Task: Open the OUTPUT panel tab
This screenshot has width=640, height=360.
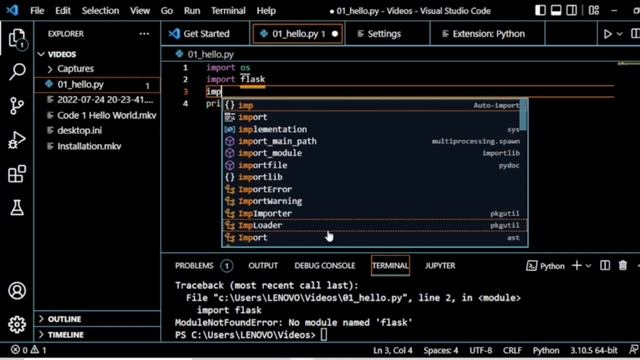Action: (x=263, y=266)
